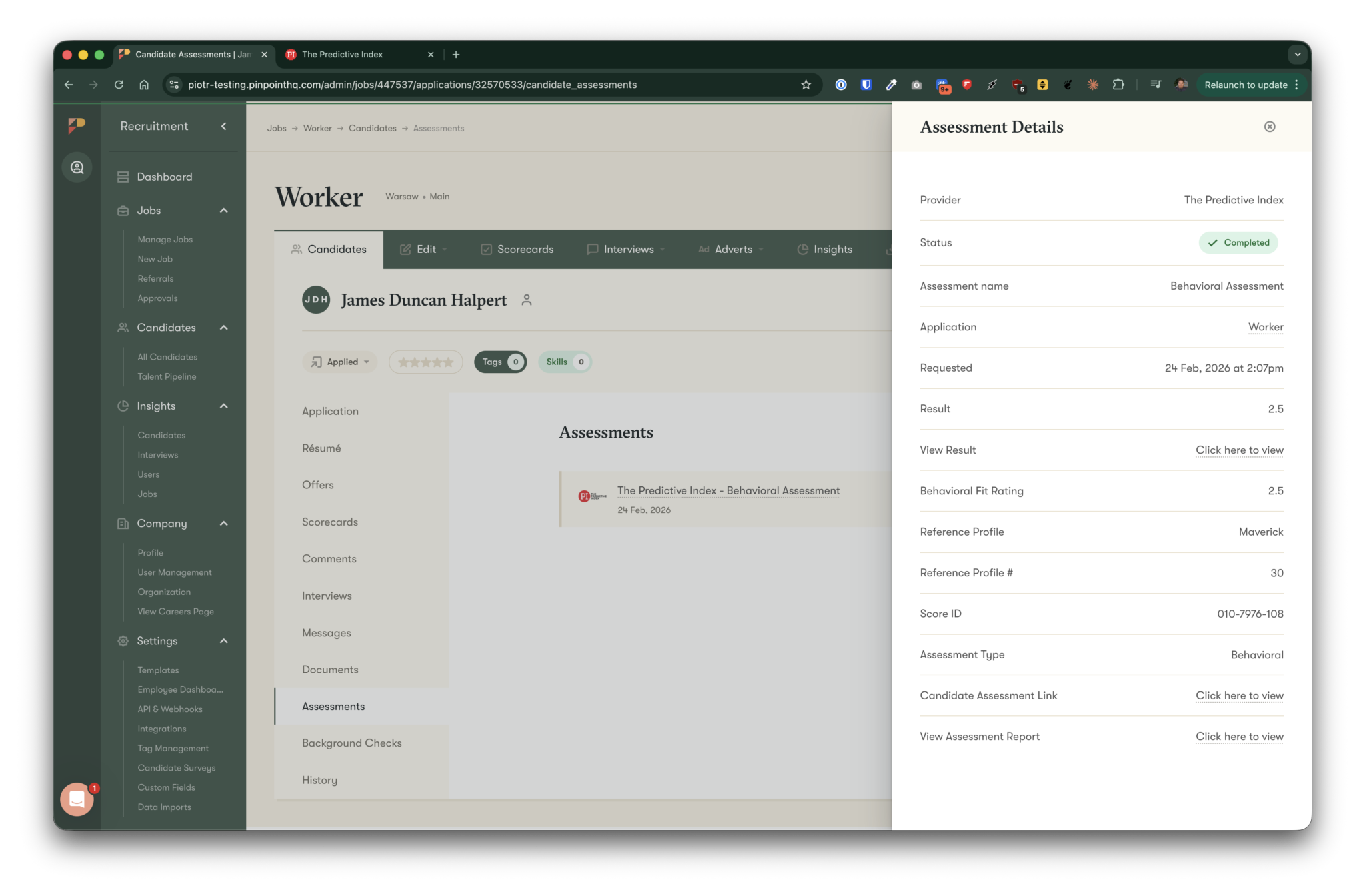Open the Intercom chat bubble
Screen dimensions: 1365x896
tap(77, 799)
